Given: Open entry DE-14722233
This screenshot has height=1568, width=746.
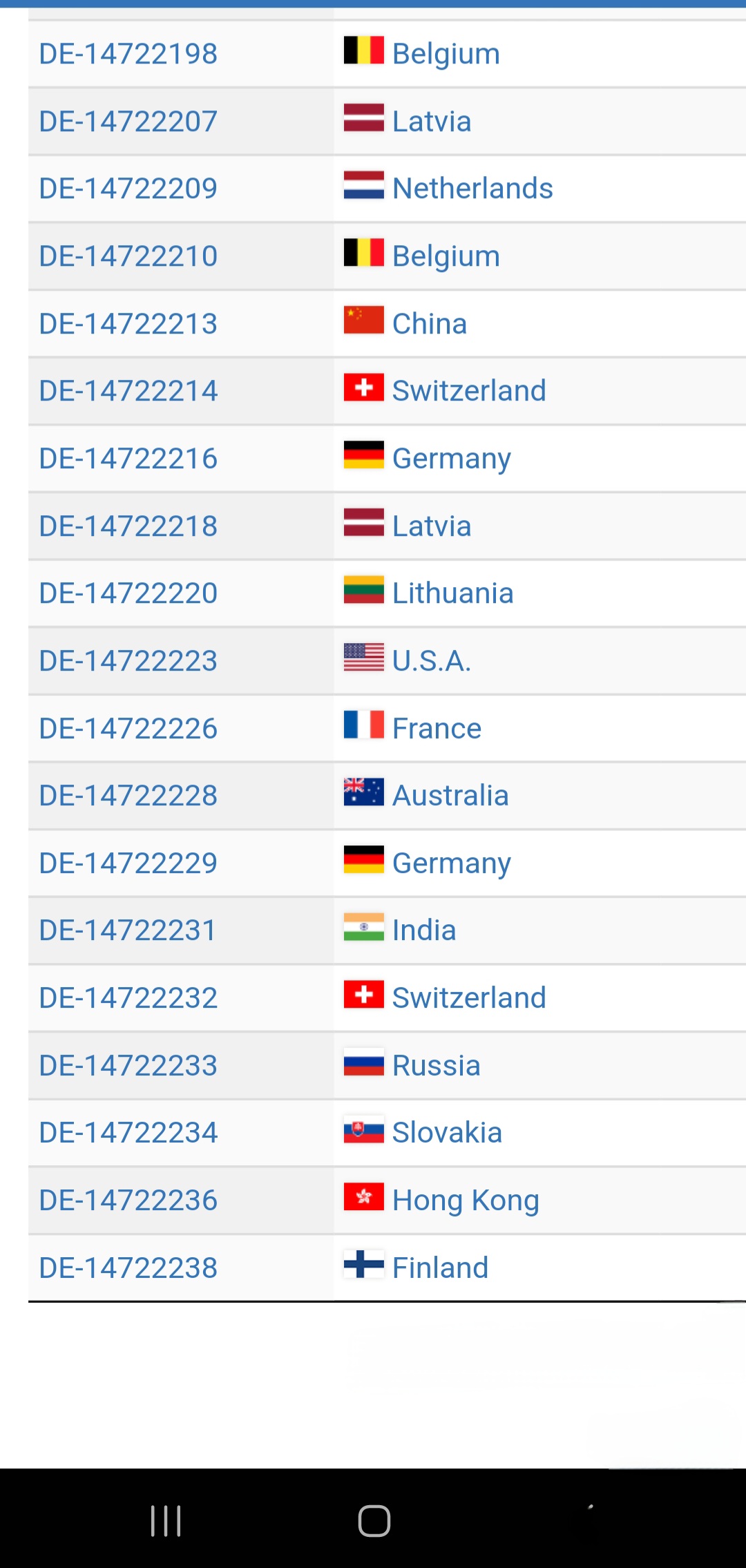Looking at the screenshot, I should (x=128, y=1066).
